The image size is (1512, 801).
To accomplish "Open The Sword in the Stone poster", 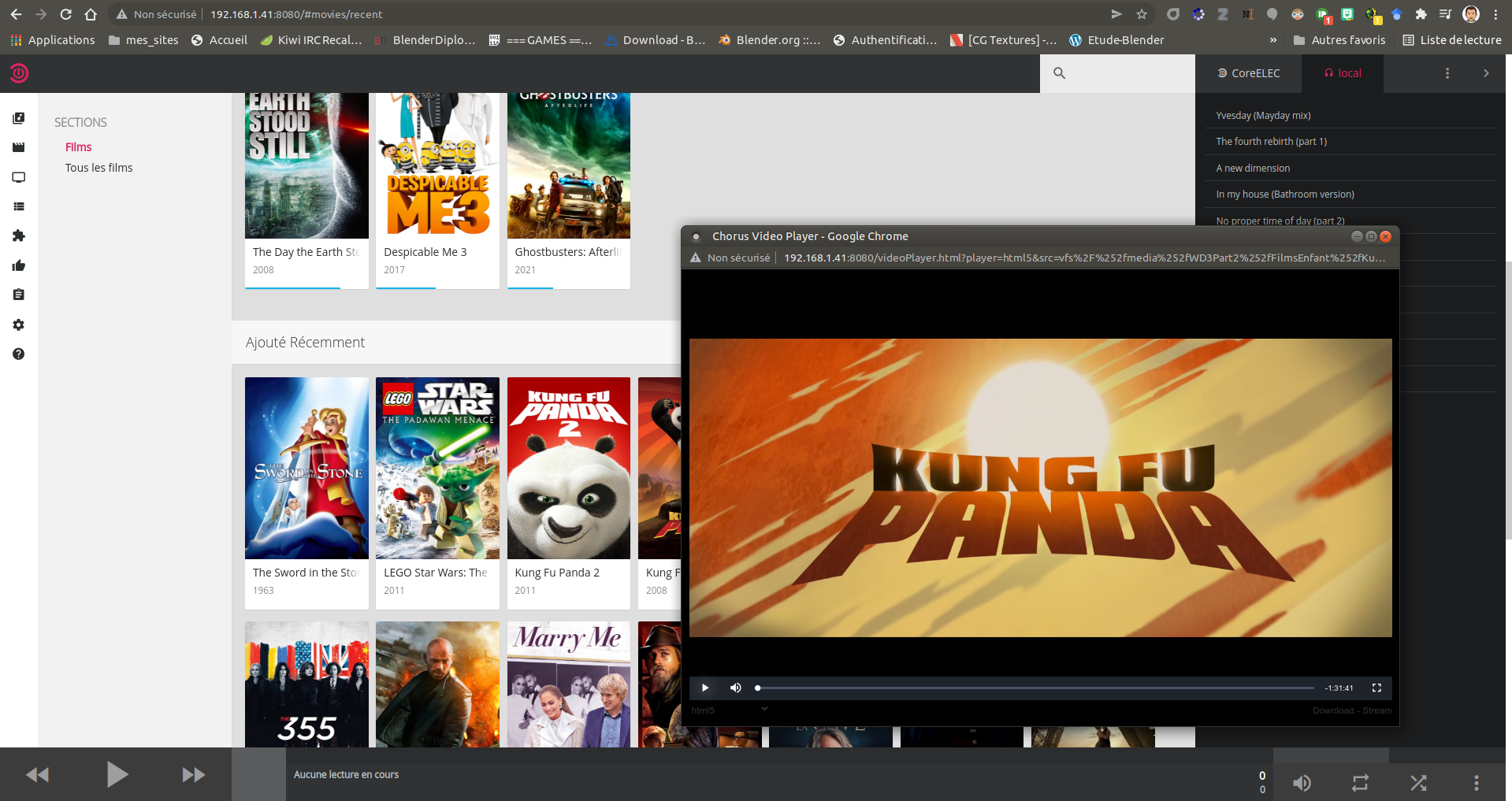I will [x=306, y=468].
